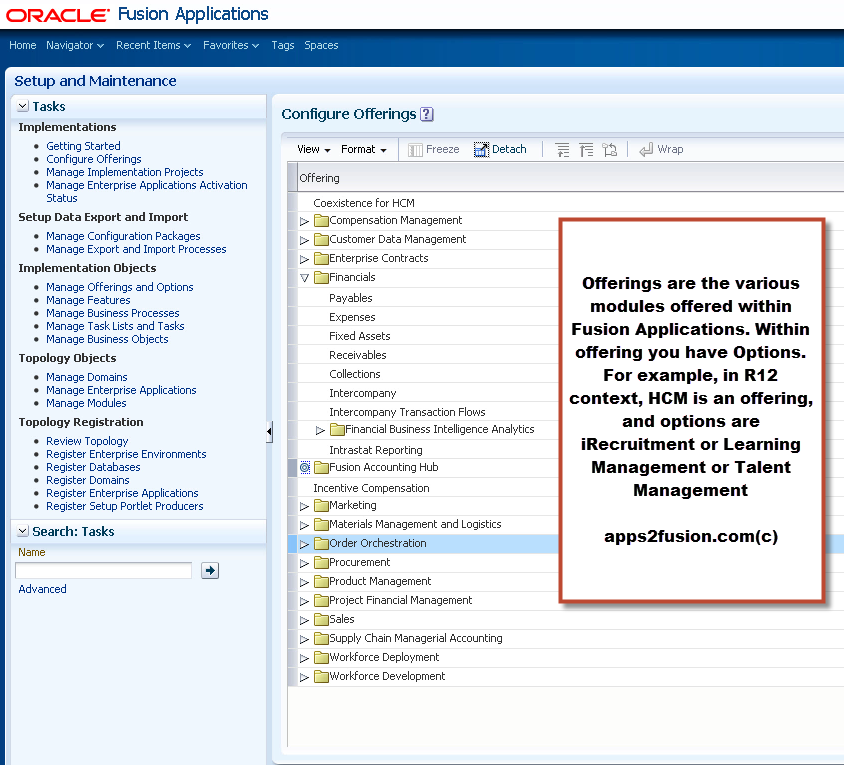Expand the Marketing offering
This screenshot has height=765, width=844.
(304, 506)
